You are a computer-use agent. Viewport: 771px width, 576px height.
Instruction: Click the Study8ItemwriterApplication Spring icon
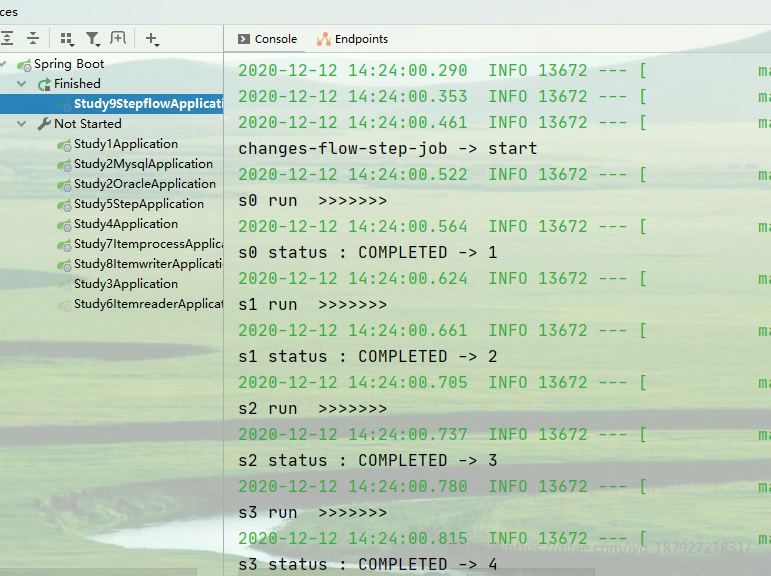coord(64,265)
